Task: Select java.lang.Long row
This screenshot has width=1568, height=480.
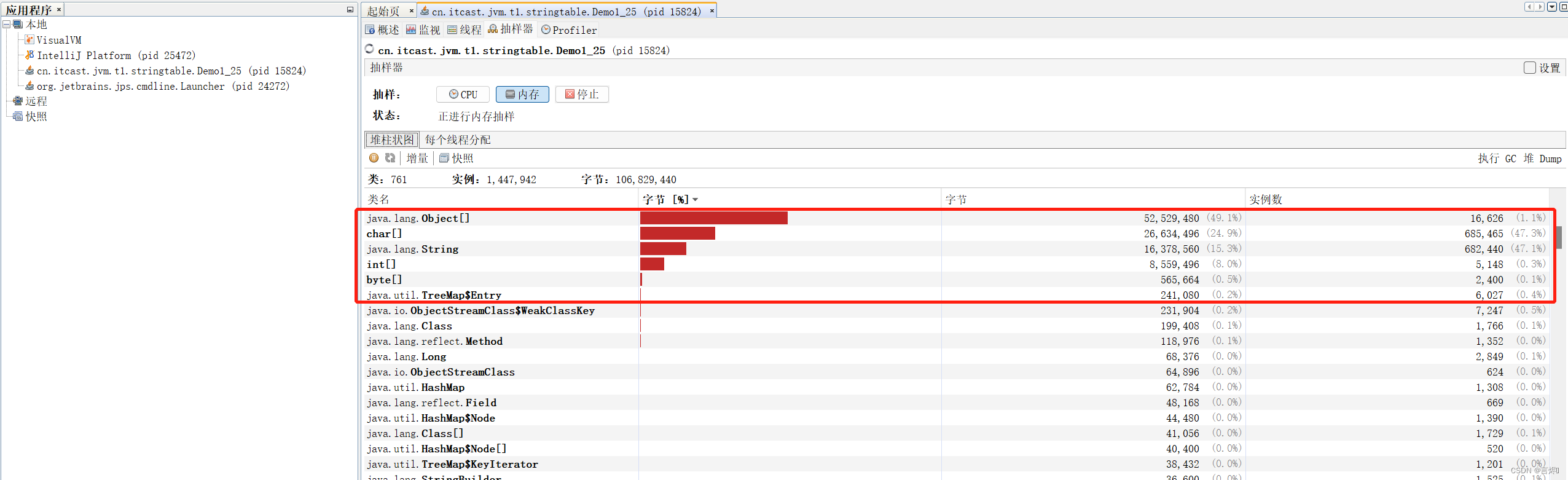Action: pos(956,356)
